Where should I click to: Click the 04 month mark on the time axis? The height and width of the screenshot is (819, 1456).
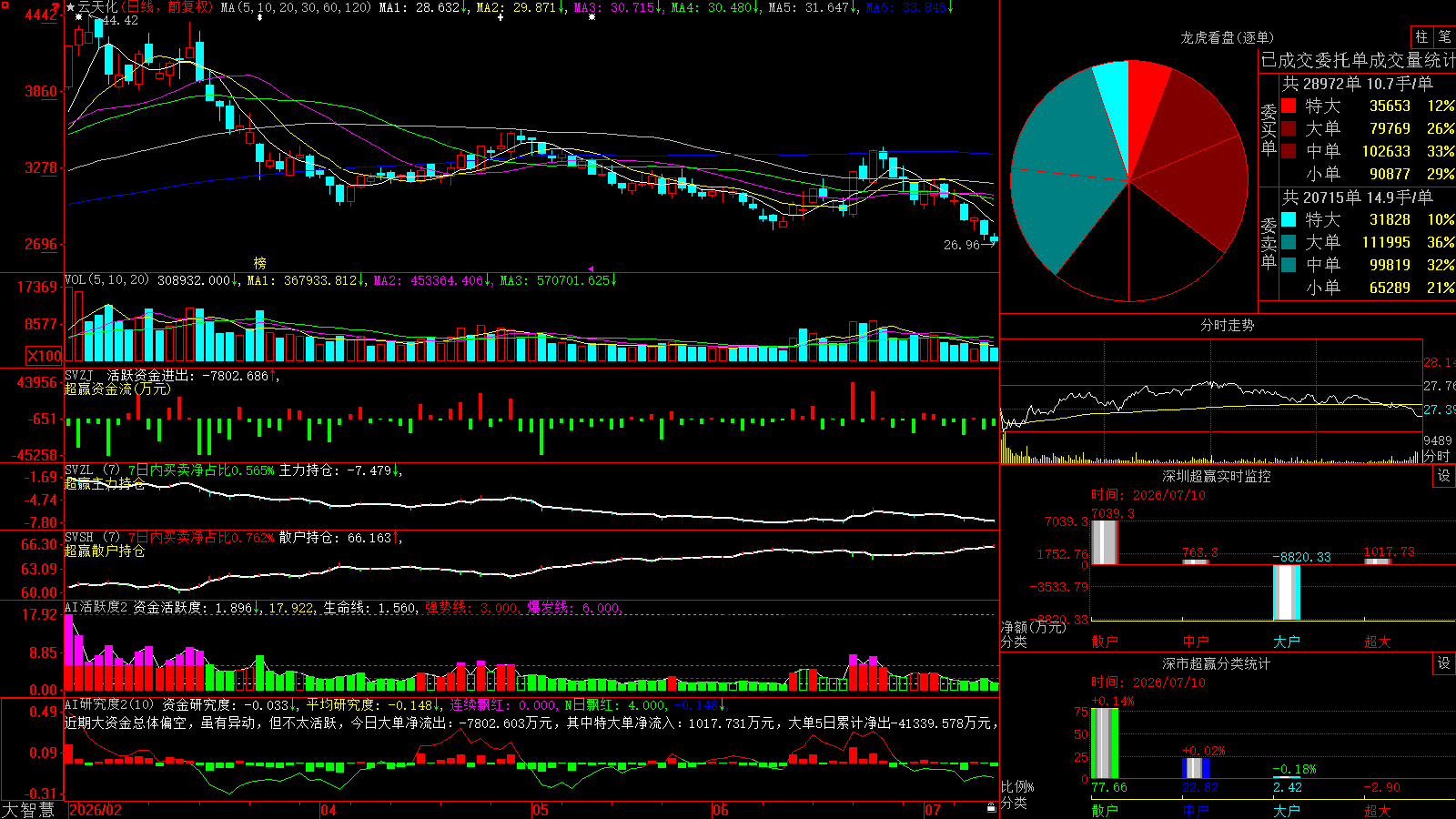click(x=329, y=810)
